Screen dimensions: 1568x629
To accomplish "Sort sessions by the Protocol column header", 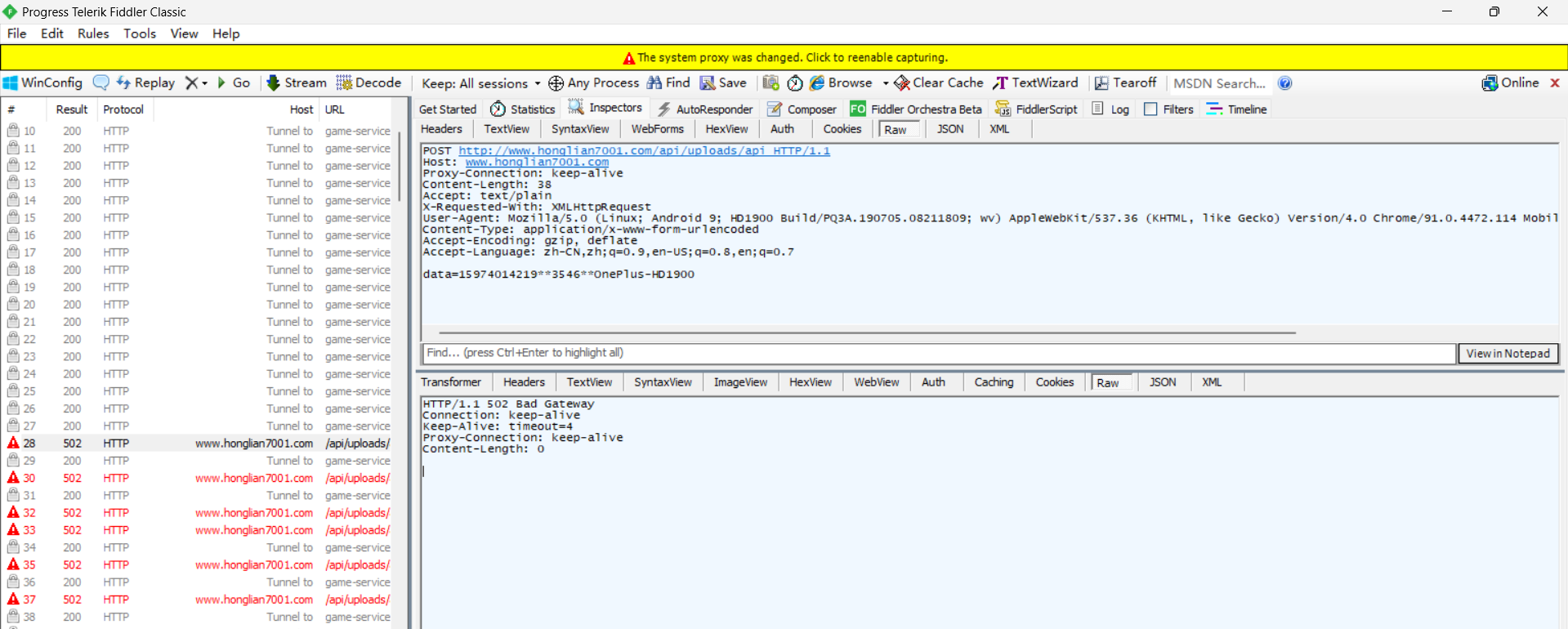I will (123, 109).
